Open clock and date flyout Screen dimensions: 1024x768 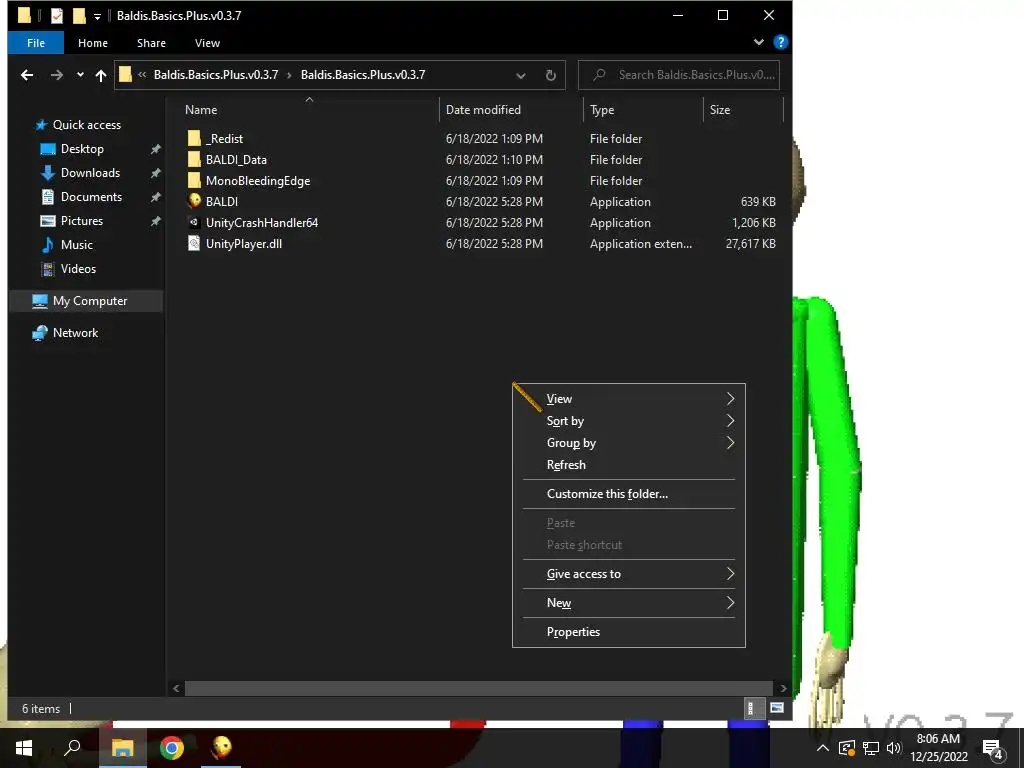[x=938, y=748]
